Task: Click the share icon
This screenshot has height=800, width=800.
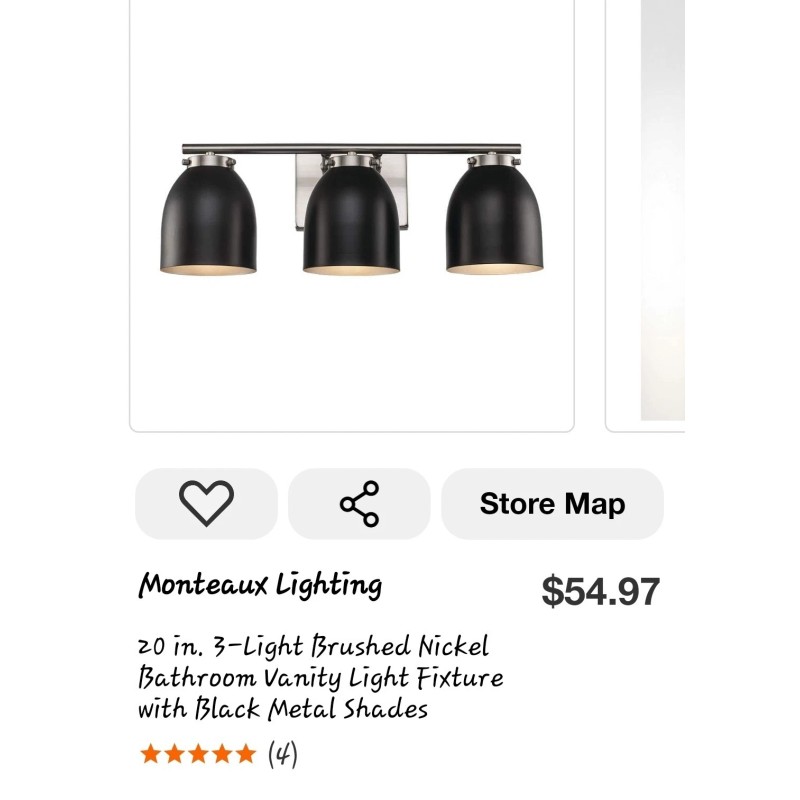Action: (359, 503)
